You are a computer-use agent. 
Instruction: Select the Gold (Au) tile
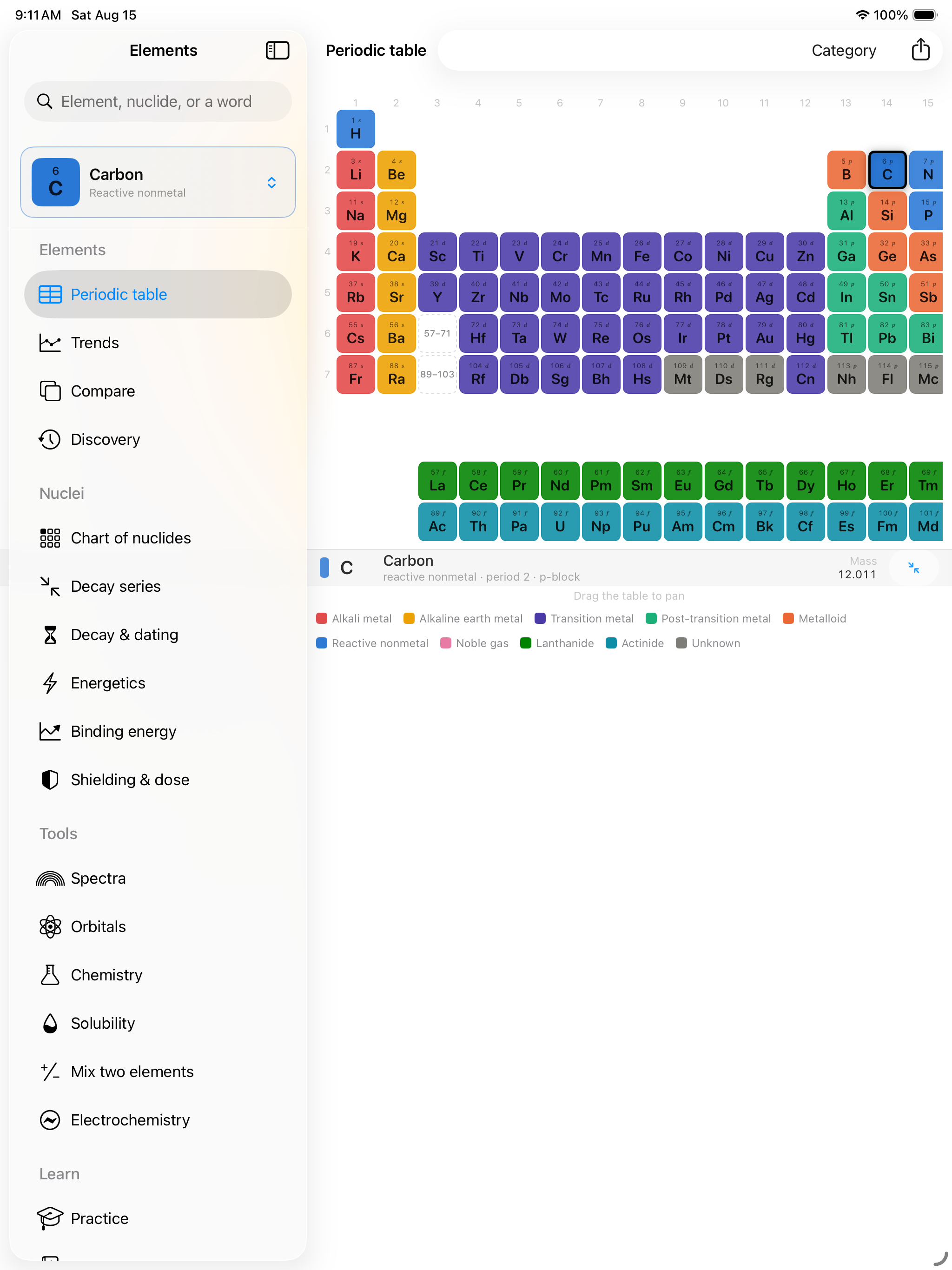[x=764, y=334]
